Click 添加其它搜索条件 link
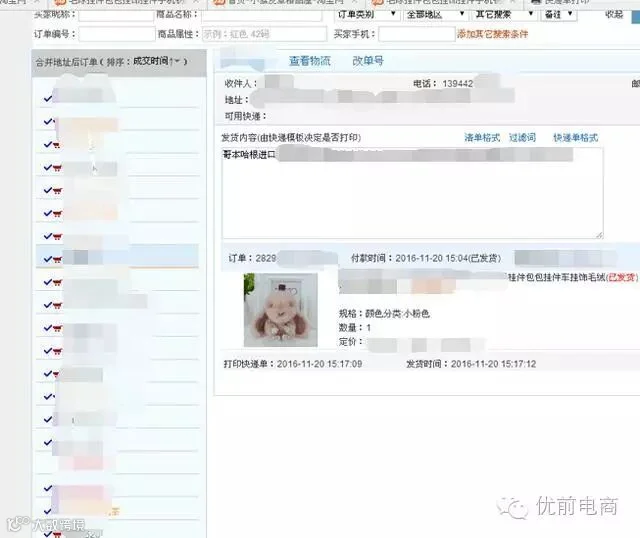This screenshot has width=640, height=538. point(492,34)
